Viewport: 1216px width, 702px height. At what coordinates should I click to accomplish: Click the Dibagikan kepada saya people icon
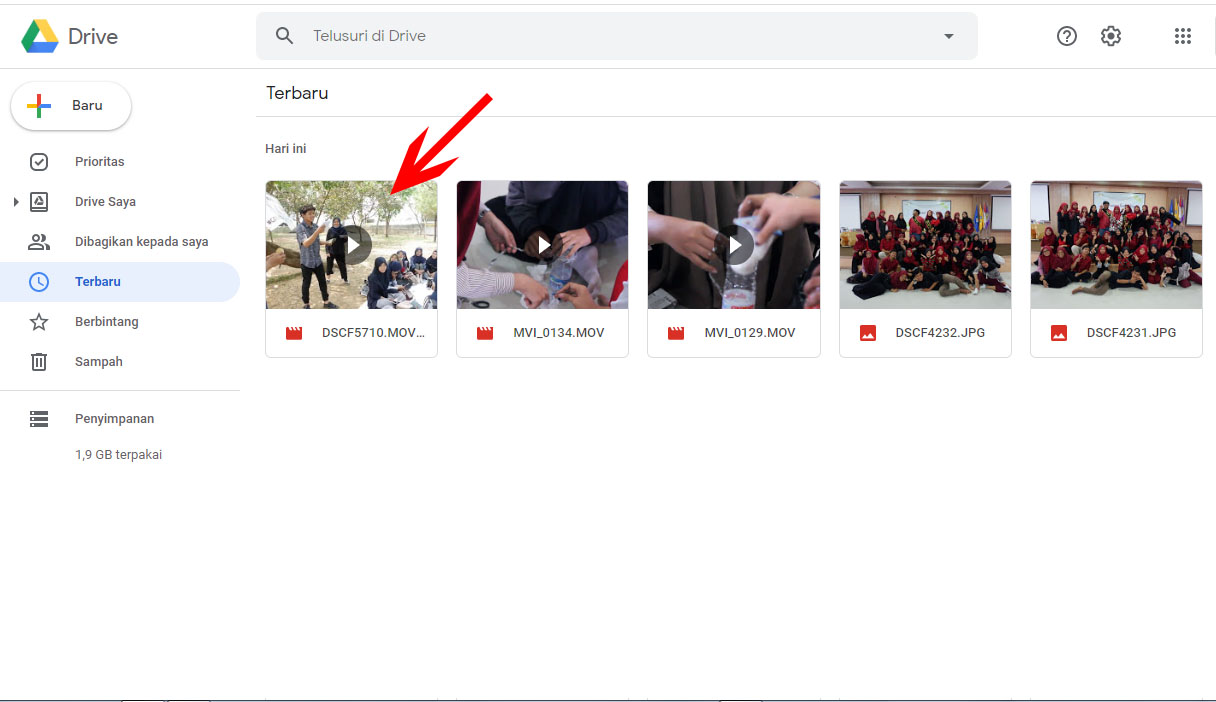pyautogui.click(x=39, y=242)
